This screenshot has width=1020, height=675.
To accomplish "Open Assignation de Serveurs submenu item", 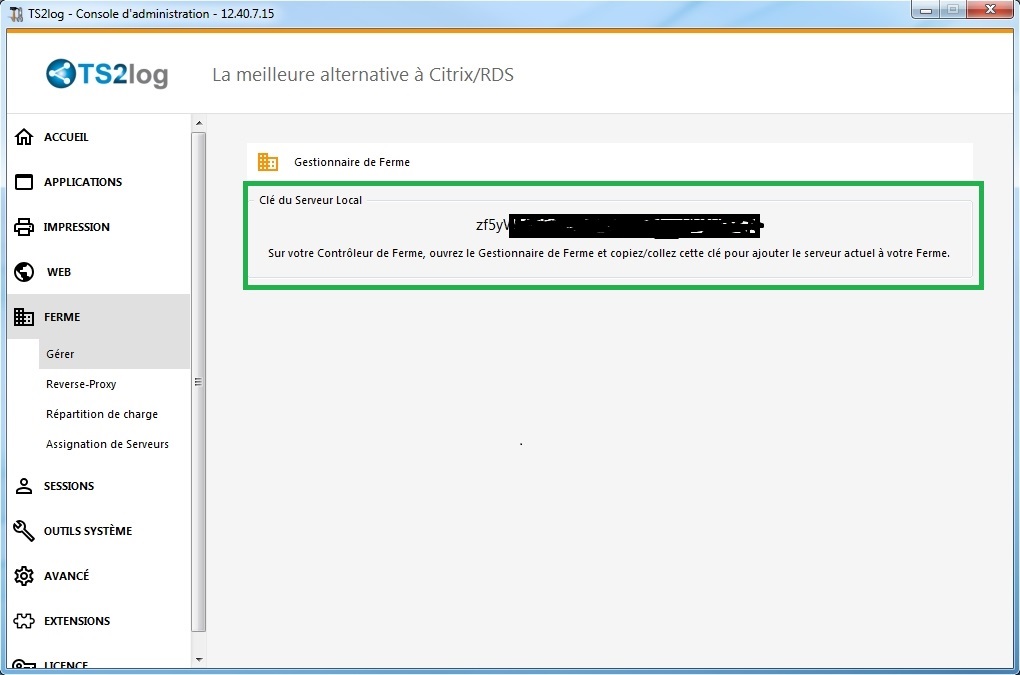I will tap(107, 443).
